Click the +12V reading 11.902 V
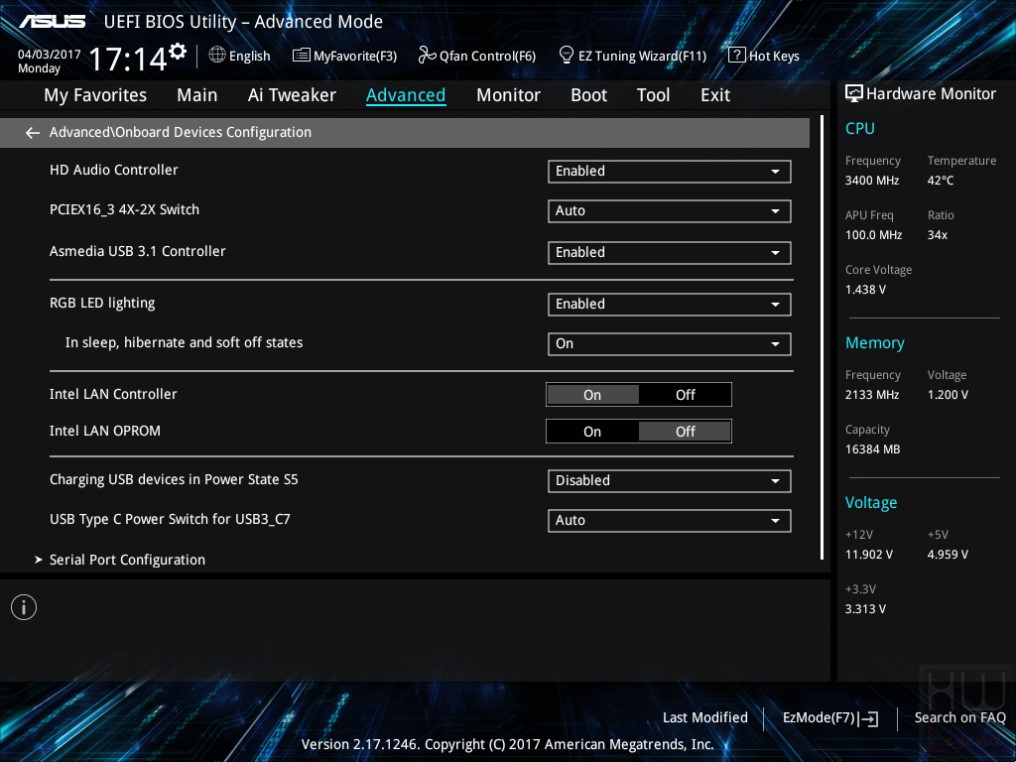 [x=869, y=555]
